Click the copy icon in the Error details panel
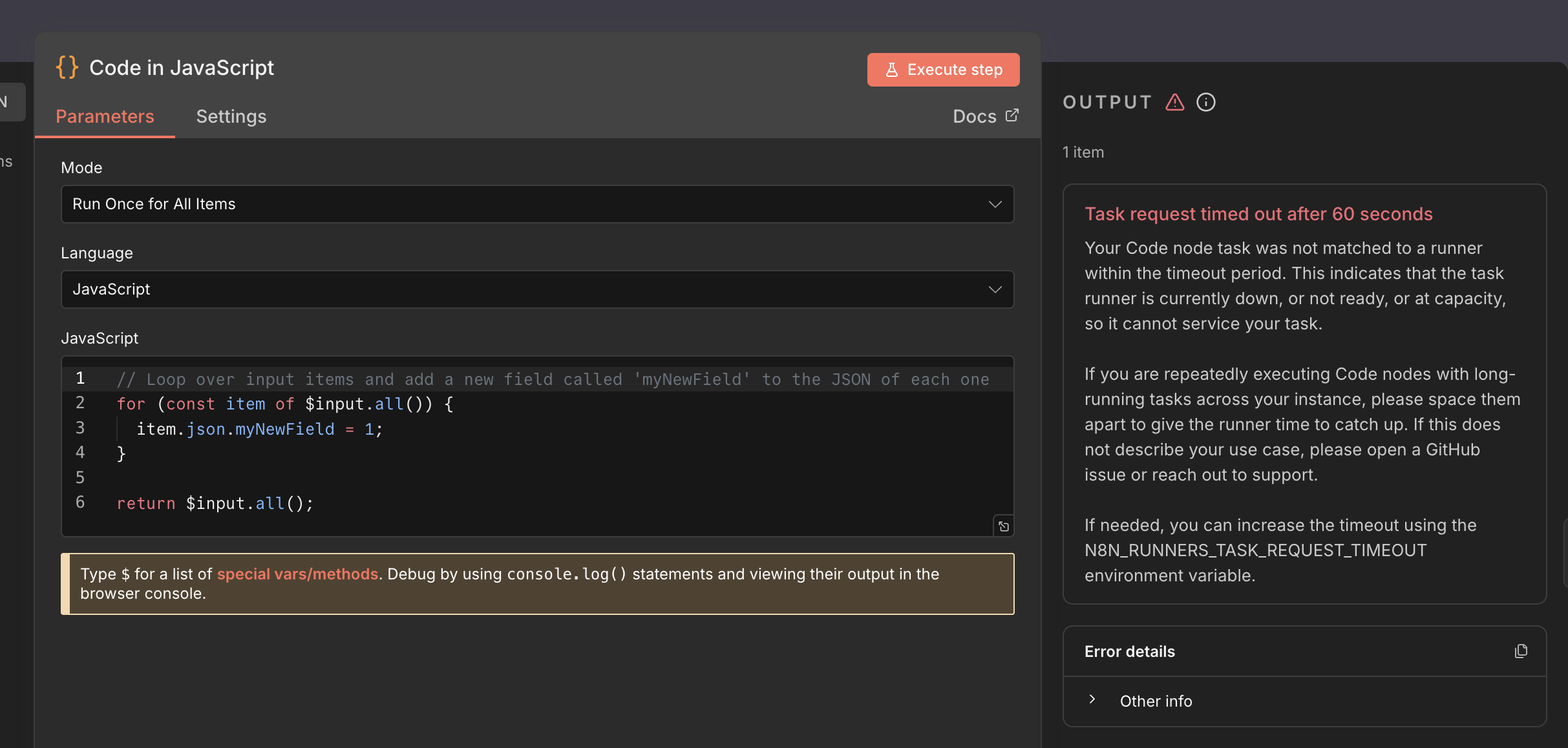The image size is (1568, 748). pos(1521,651)
